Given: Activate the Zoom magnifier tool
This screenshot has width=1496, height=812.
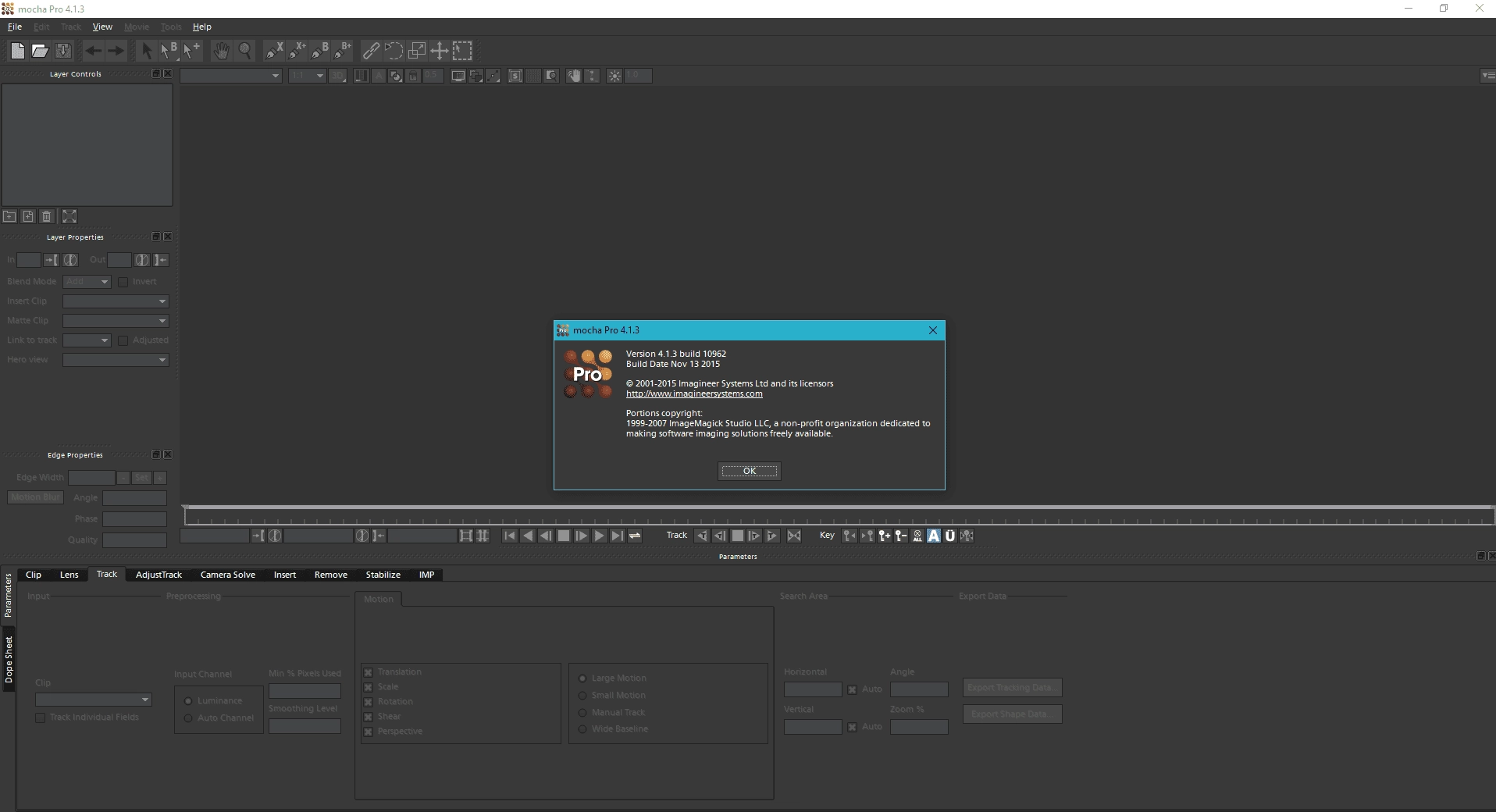Looking at the screenshot, I should coord(245,51).
